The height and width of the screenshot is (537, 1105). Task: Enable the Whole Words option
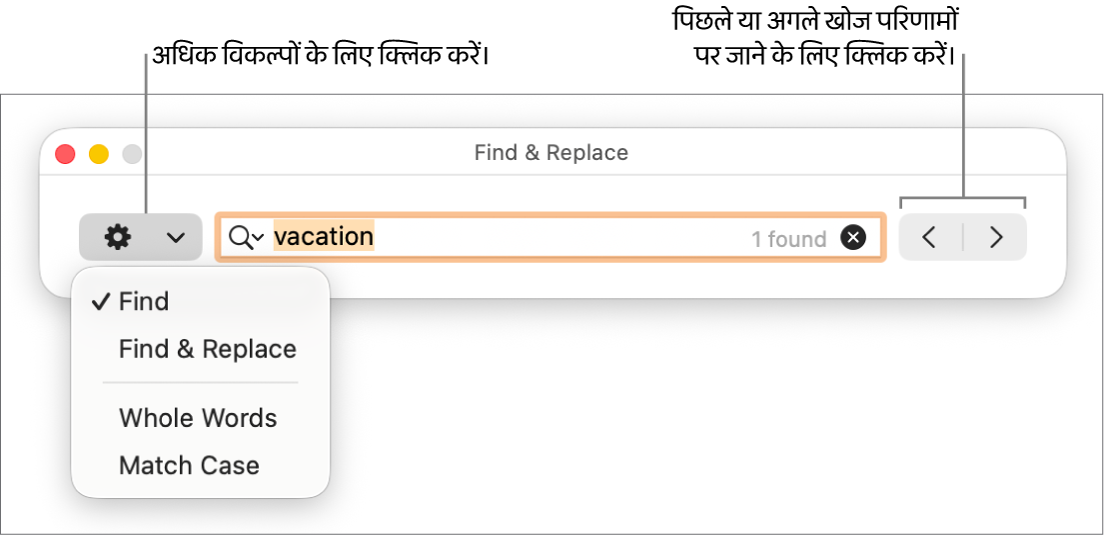click(198, 418)
